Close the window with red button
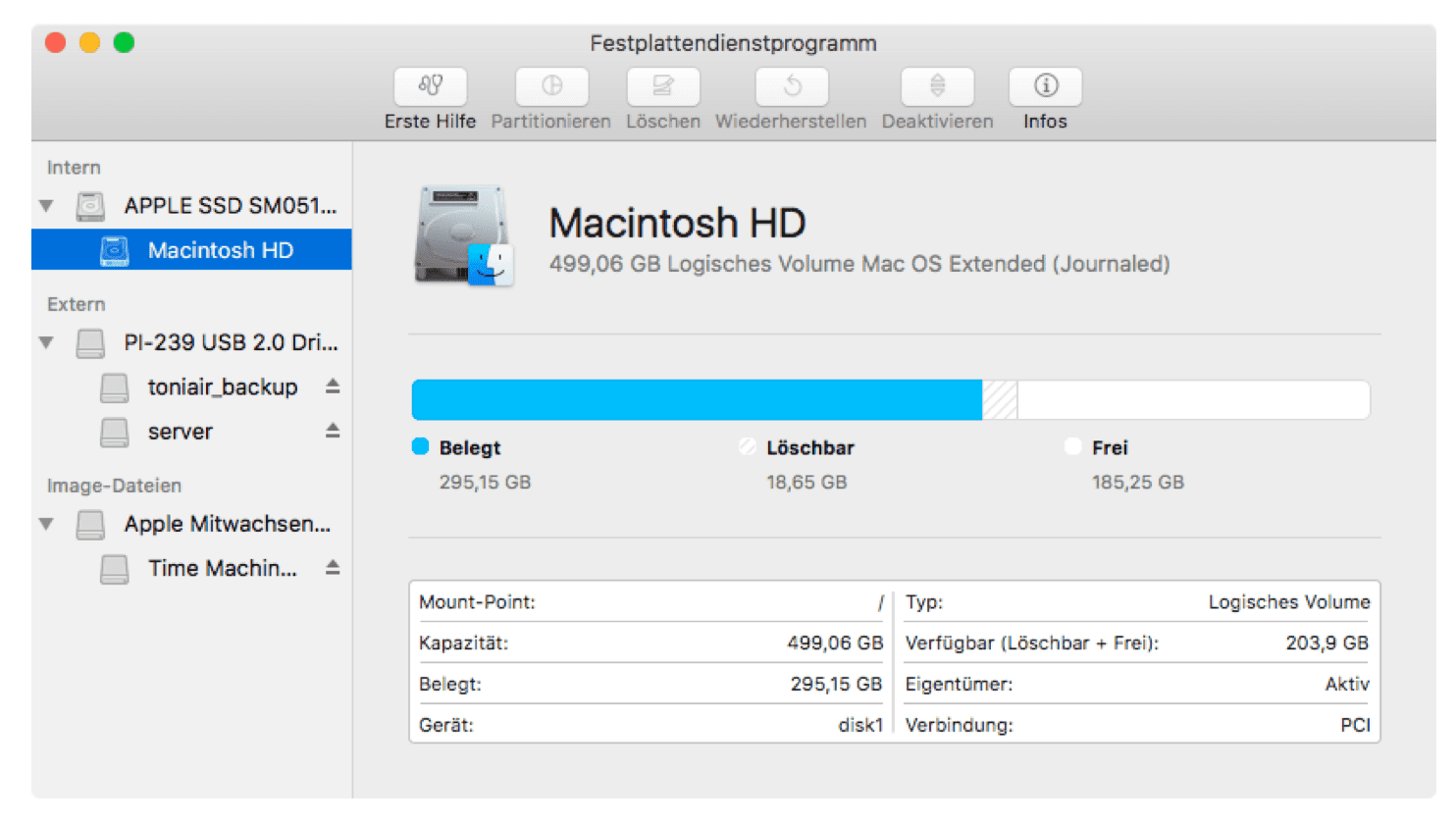 55,42
